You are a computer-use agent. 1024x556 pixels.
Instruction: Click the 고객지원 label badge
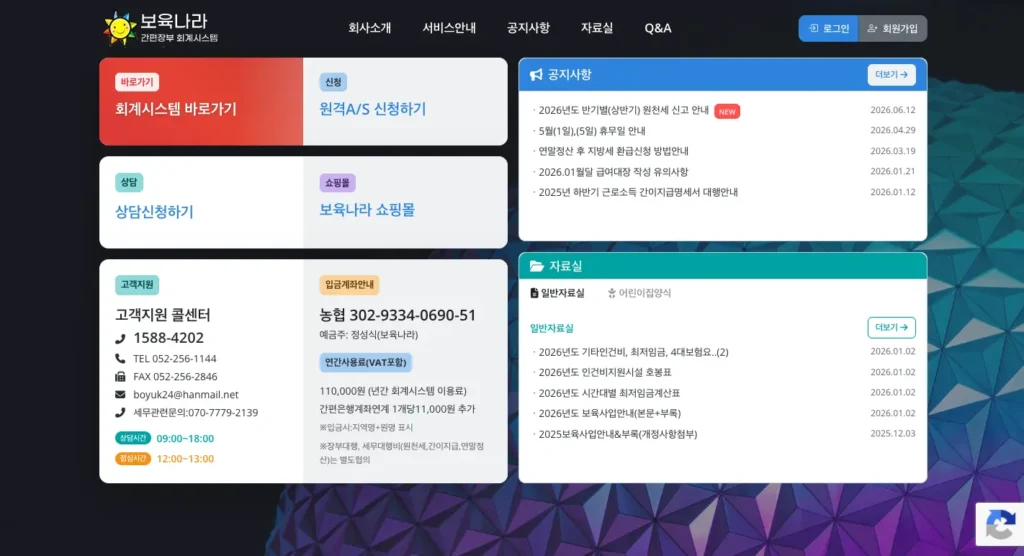point(136,285)
